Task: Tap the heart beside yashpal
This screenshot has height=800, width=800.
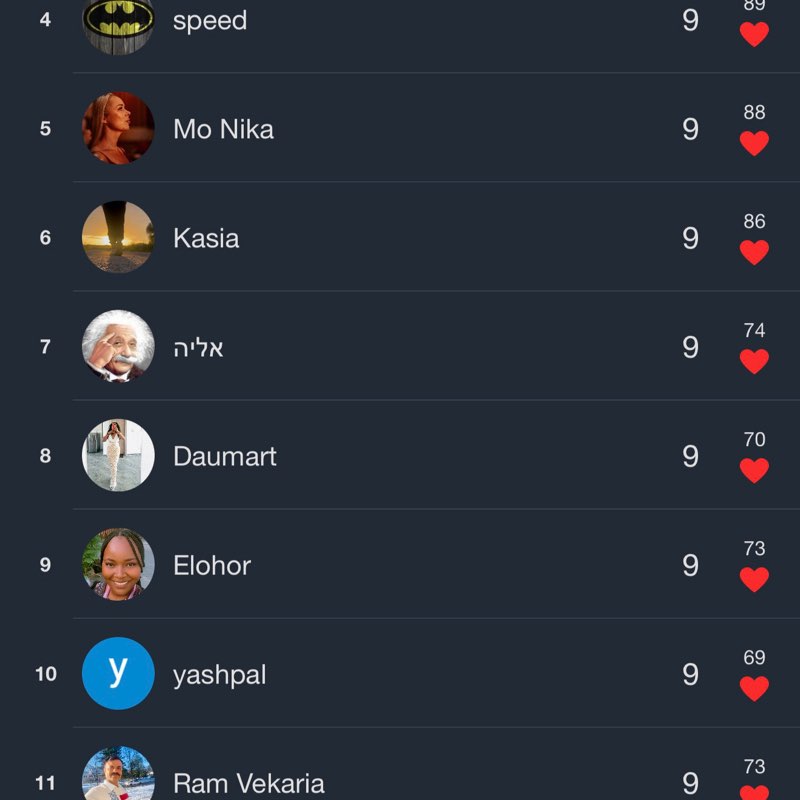Action: [754, 689]
